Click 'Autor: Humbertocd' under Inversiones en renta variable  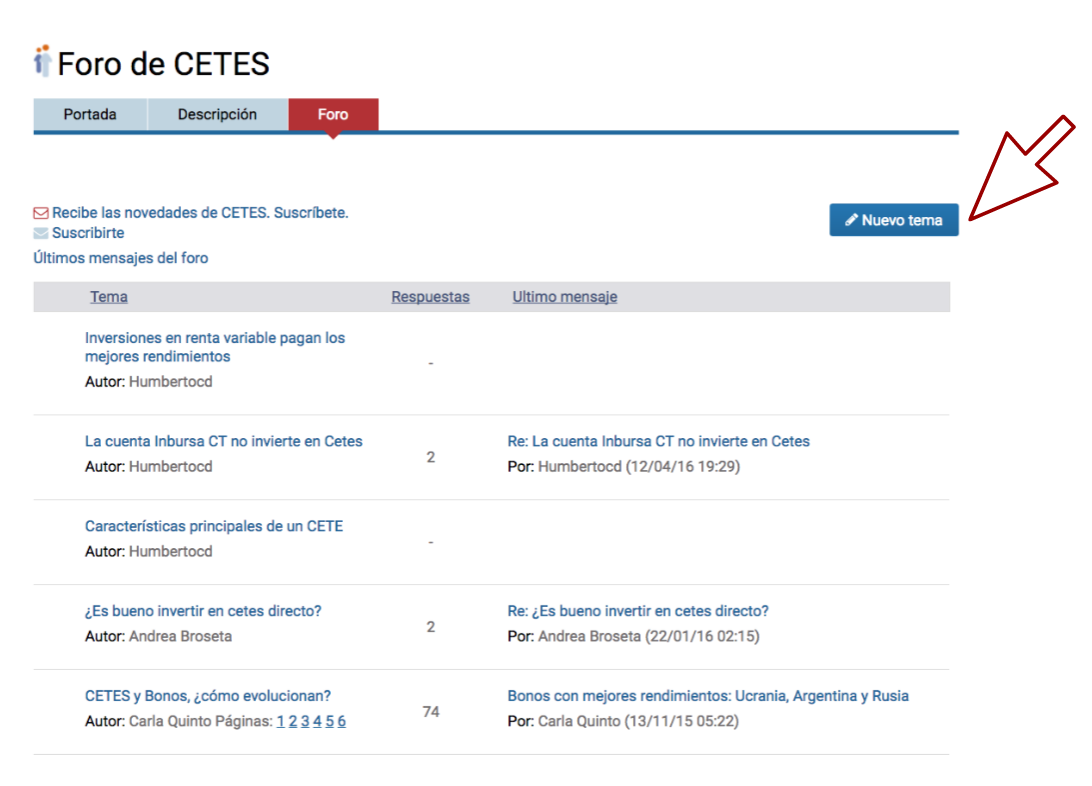(x=148, y=382)
